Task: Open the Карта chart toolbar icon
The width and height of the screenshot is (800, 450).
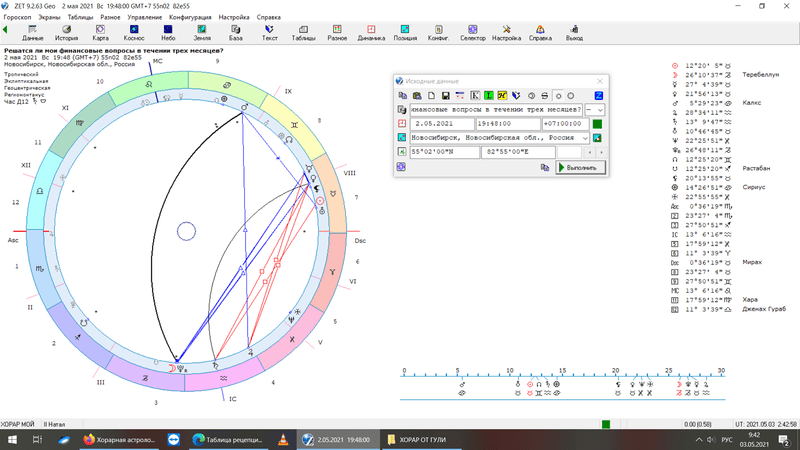Action: (101, 33)
